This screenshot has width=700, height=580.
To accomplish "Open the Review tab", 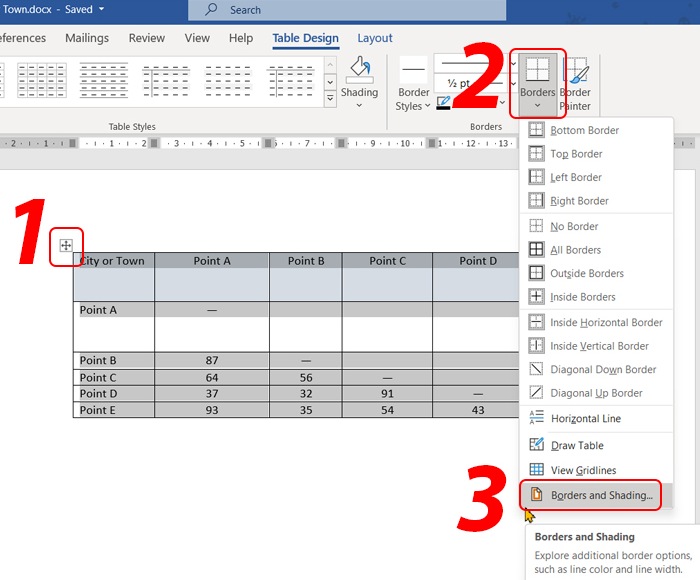I will 147,38.
